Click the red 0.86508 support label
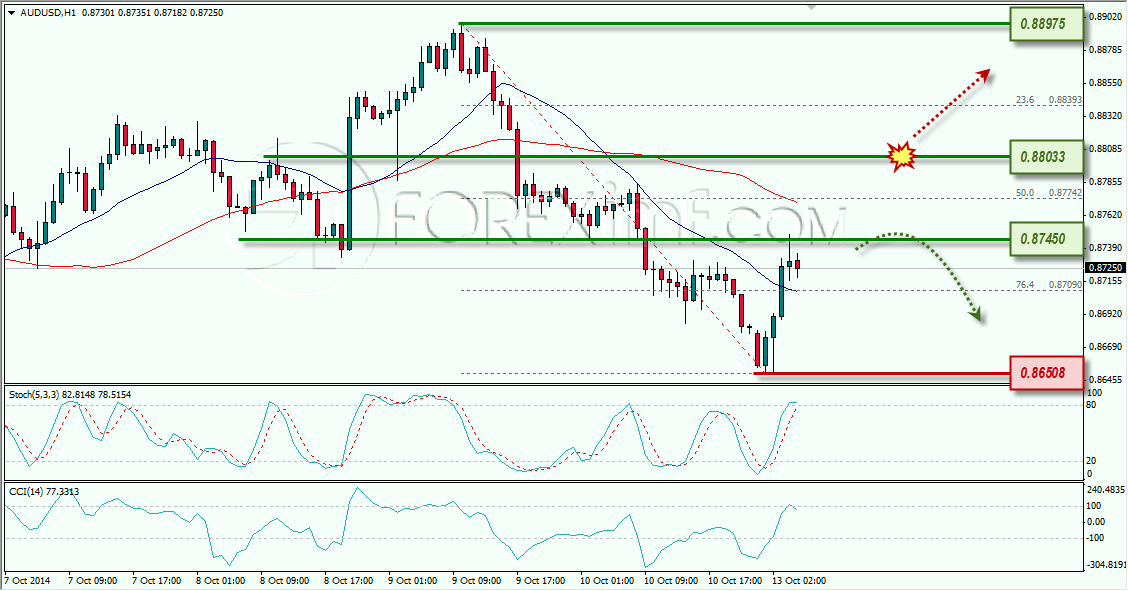The image size is (1128, 591). [x=1046, y=373]
